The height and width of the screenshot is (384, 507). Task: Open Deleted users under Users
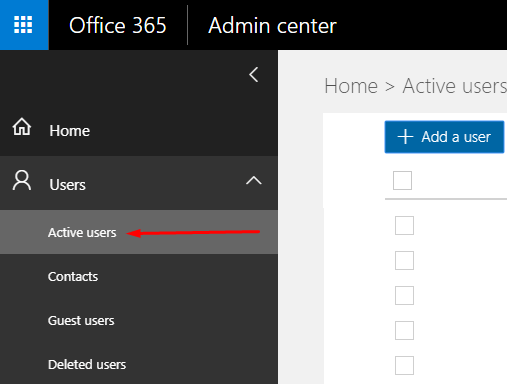coord(87,364)
